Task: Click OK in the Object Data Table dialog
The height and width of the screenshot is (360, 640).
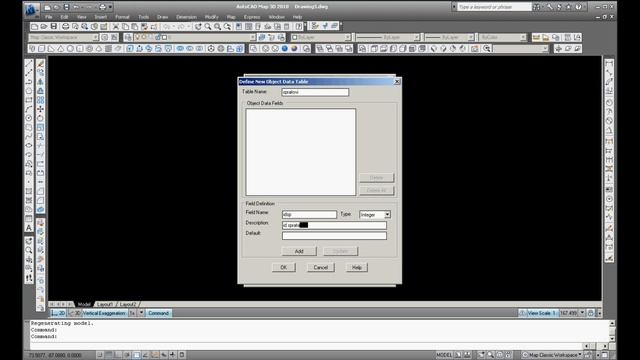Action: [x=284, y=267]
